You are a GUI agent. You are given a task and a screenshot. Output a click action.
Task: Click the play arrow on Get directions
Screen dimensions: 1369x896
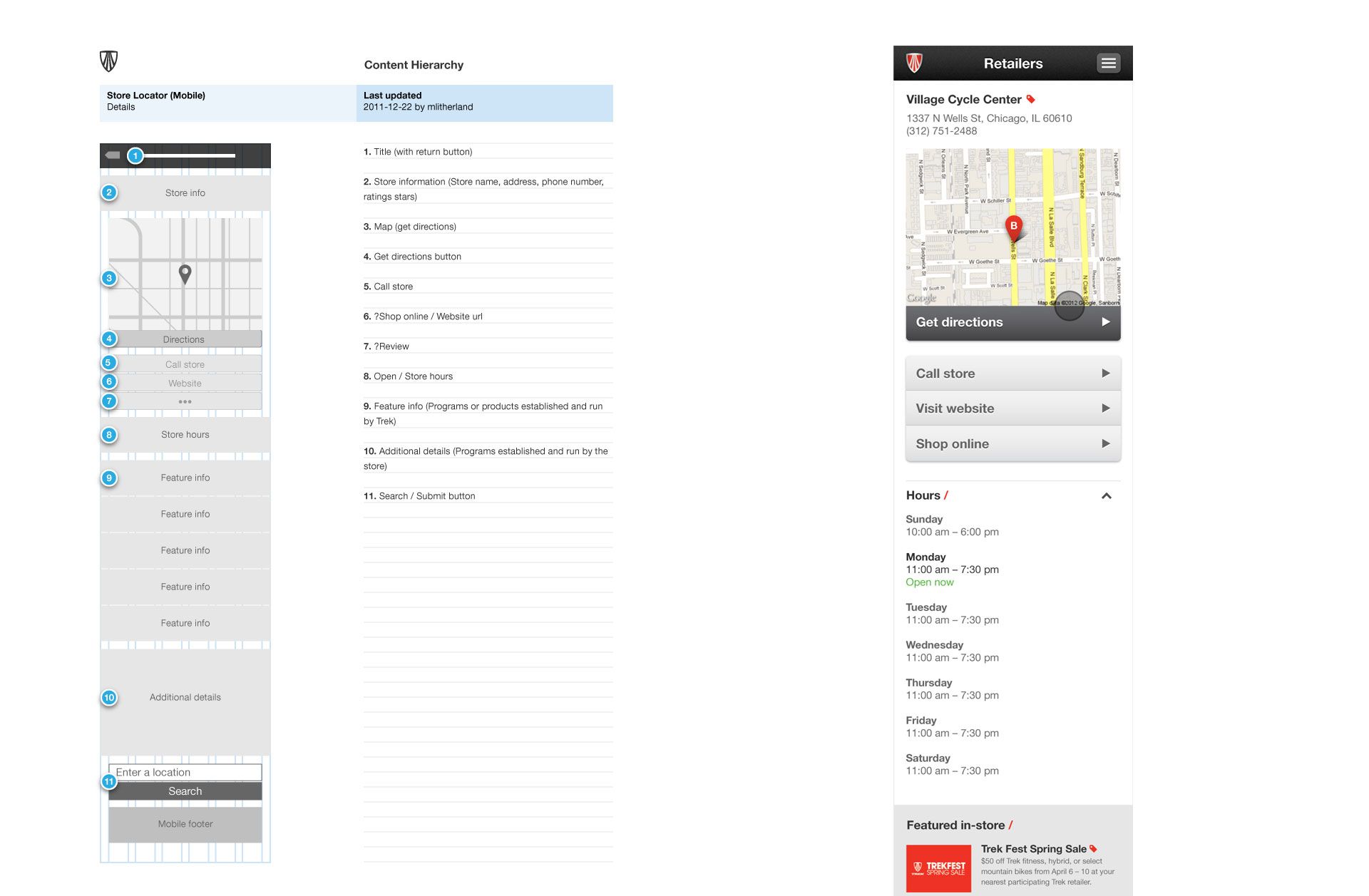1106,321
